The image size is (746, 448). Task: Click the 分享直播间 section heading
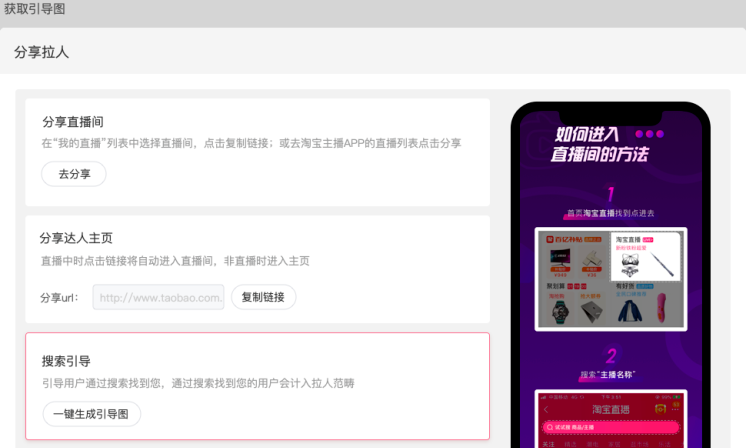click(73, 122)
